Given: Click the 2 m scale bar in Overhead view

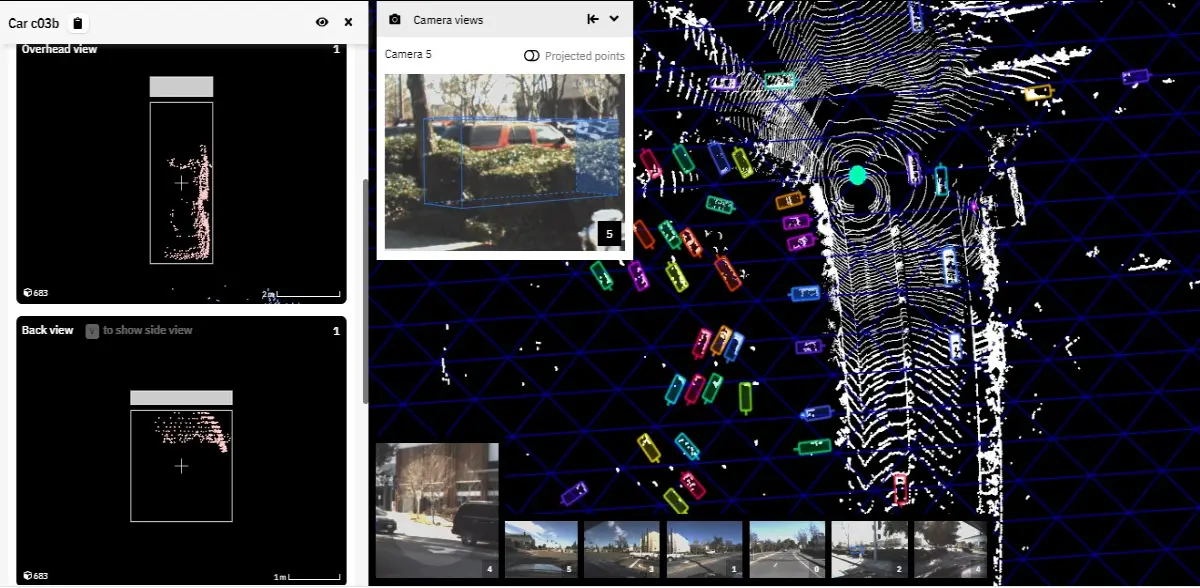Looking at the screenshot, I should click(302, 294).
